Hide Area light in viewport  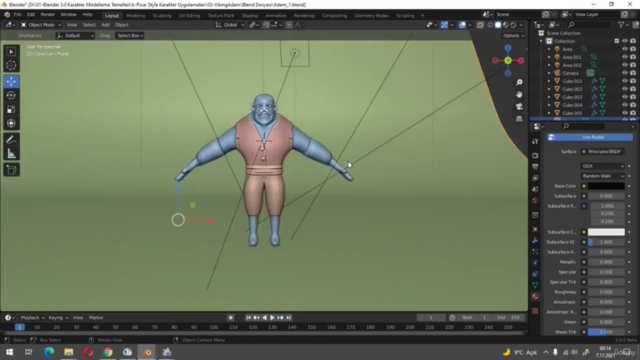624,49
